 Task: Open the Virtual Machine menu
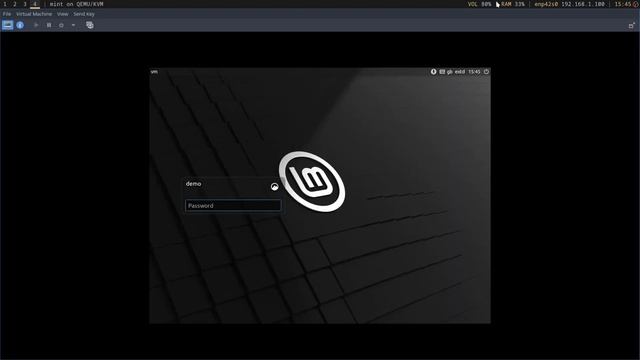(x=34, y=14)
